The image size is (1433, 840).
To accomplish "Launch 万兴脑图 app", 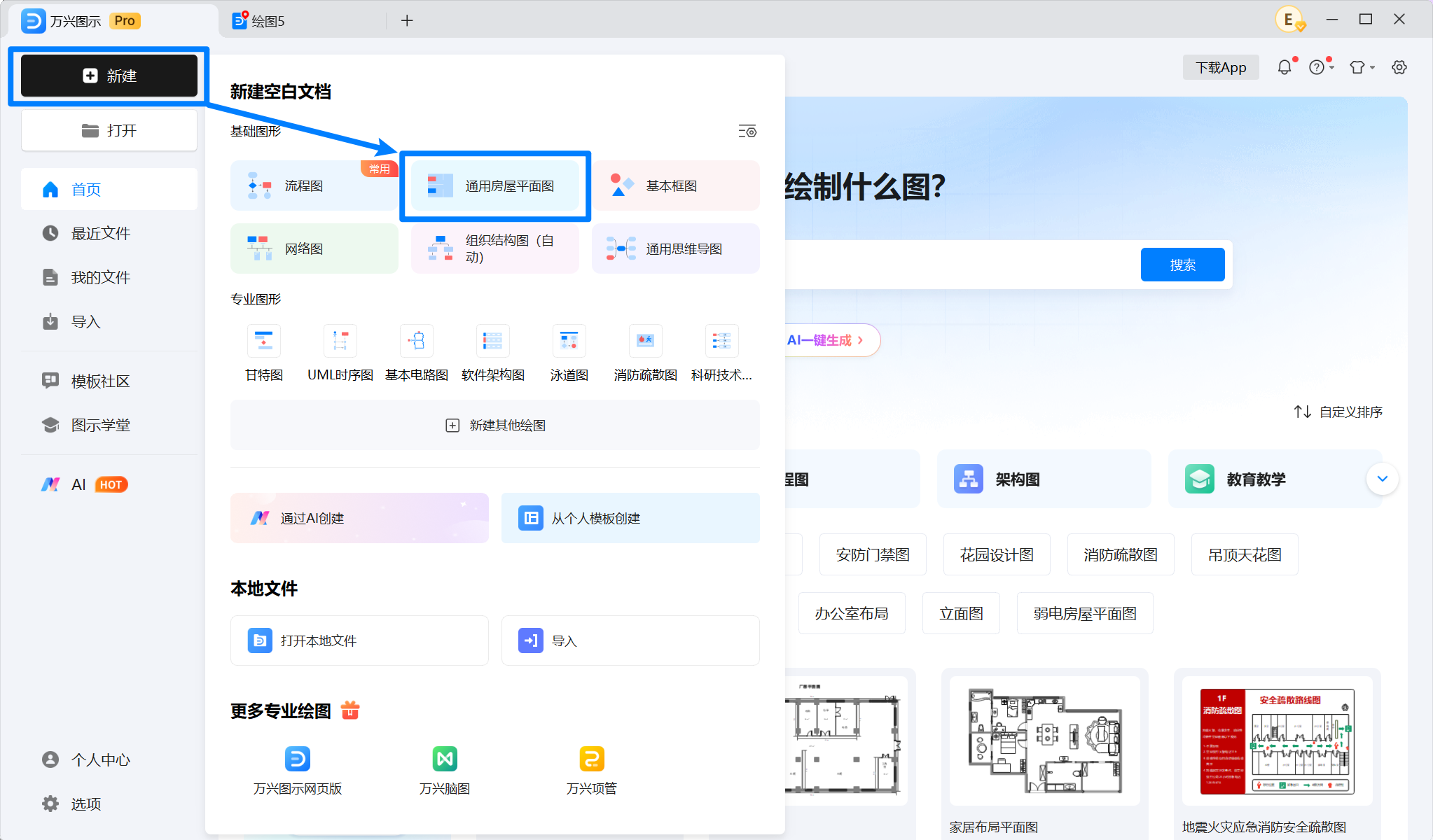I will pyautogui.click(x=445, y=771).
